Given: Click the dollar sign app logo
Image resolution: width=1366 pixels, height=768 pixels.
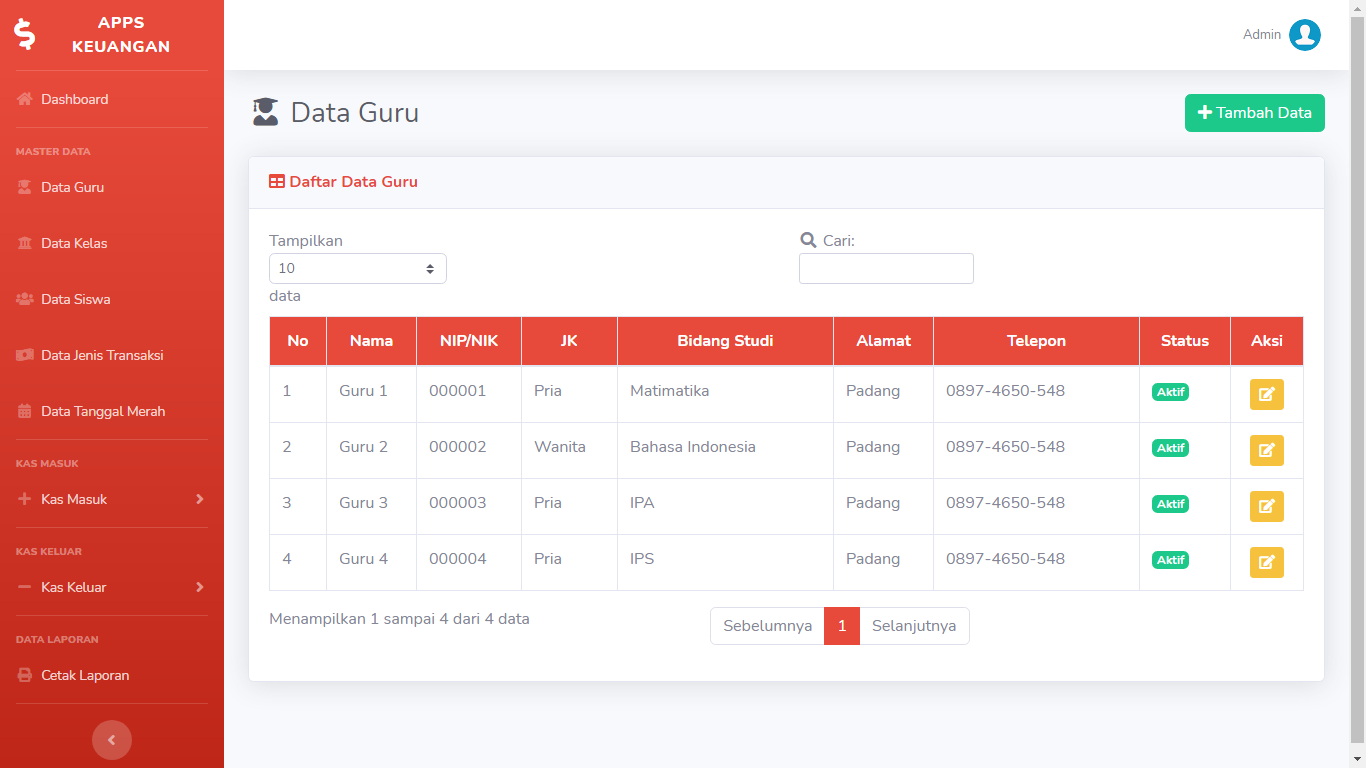Looking at the screenshot, I should point(25,34).
